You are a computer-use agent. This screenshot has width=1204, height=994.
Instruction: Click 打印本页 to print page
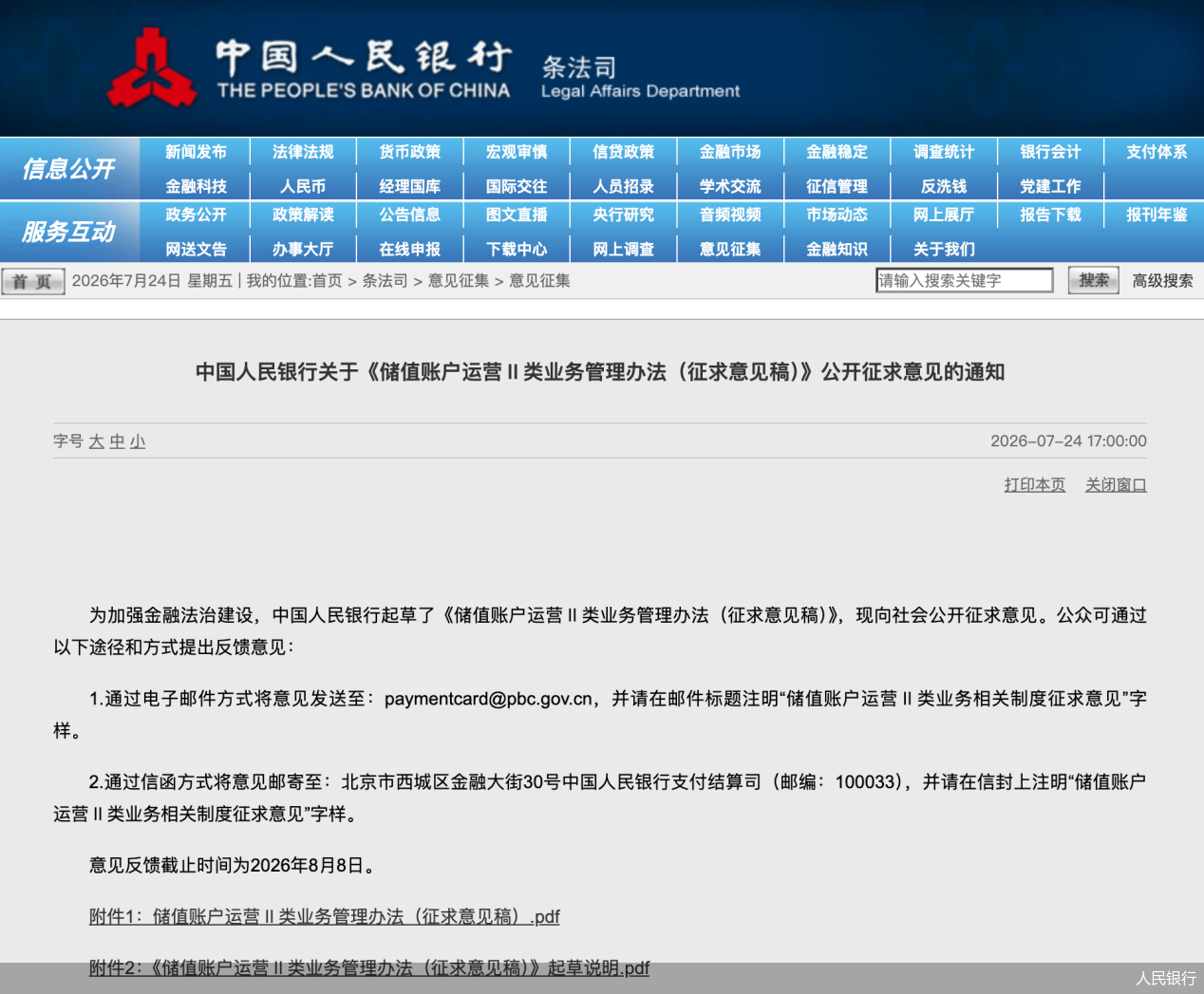[1035, 485]
